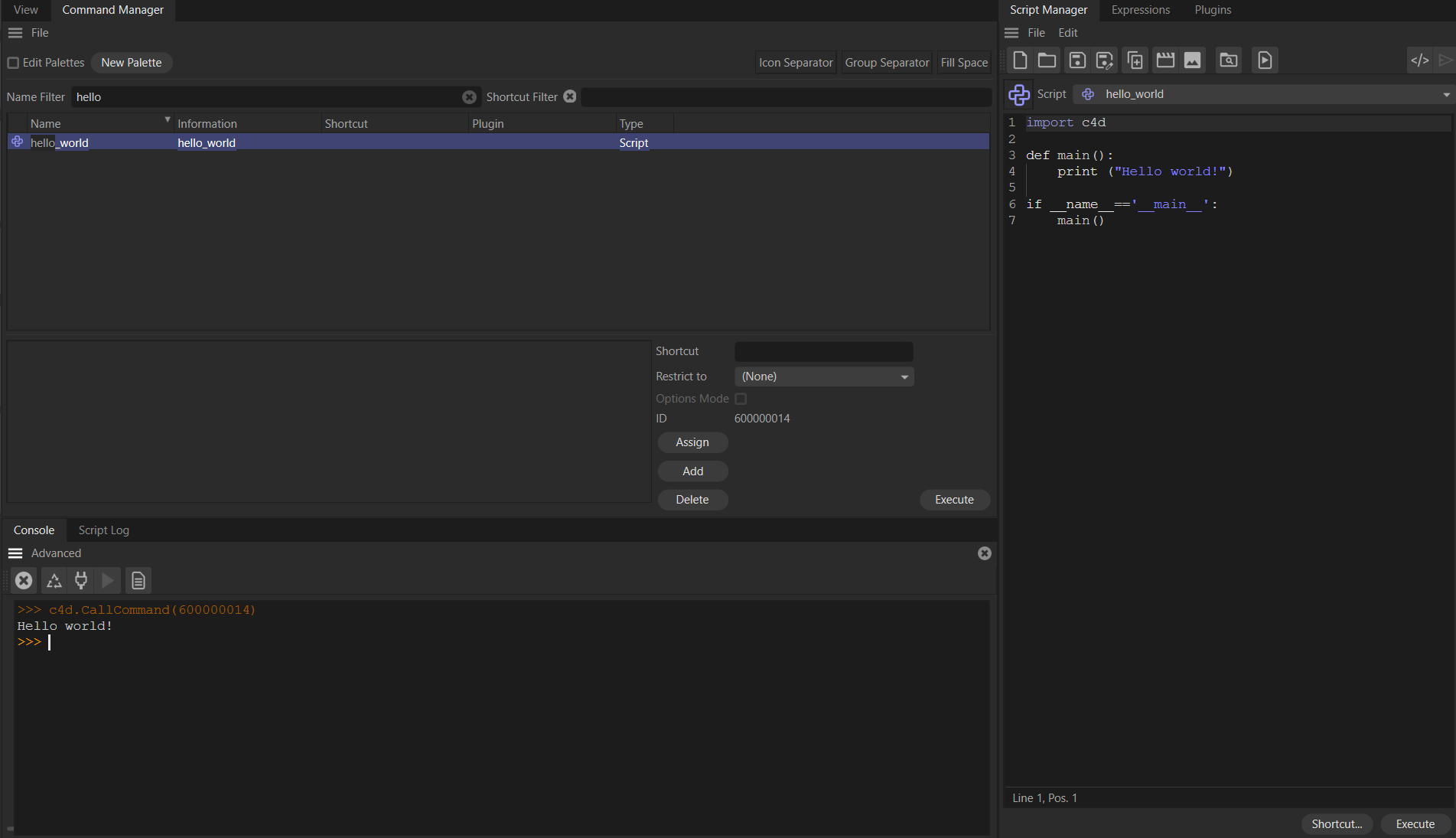Image resolution: width=1456 pixels, height=838 pixels.
Task: Switch to the View tab
Action: point(26,10)
